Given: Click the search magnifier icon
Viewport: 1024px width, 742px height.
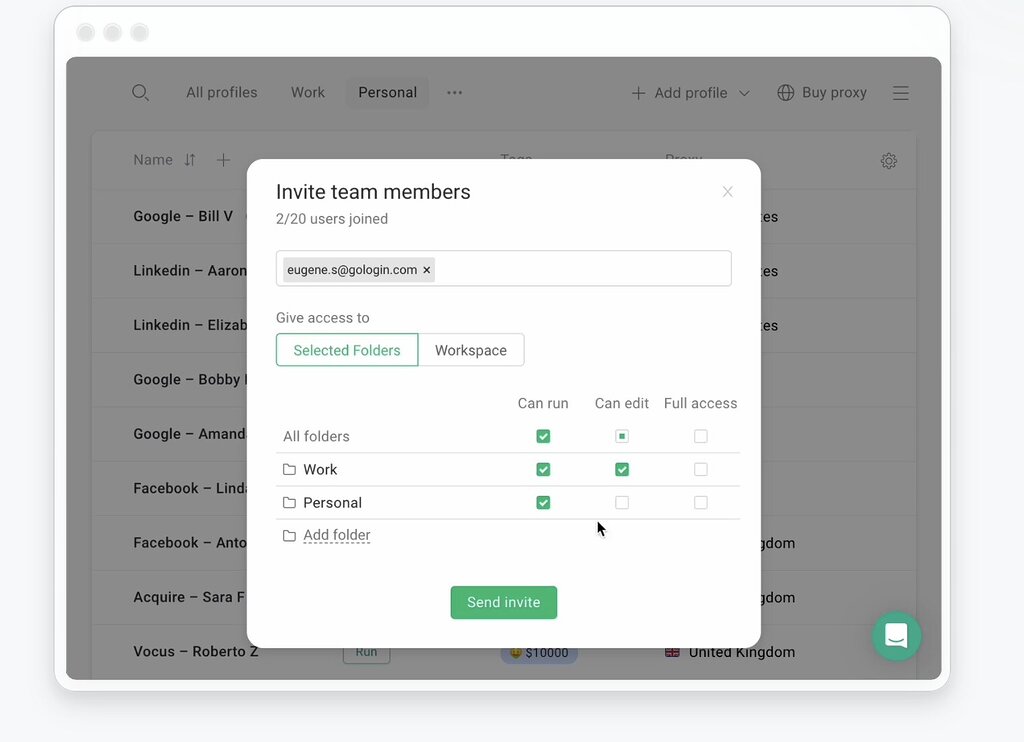Looking at the screenshot, I should tap(140, 93).
